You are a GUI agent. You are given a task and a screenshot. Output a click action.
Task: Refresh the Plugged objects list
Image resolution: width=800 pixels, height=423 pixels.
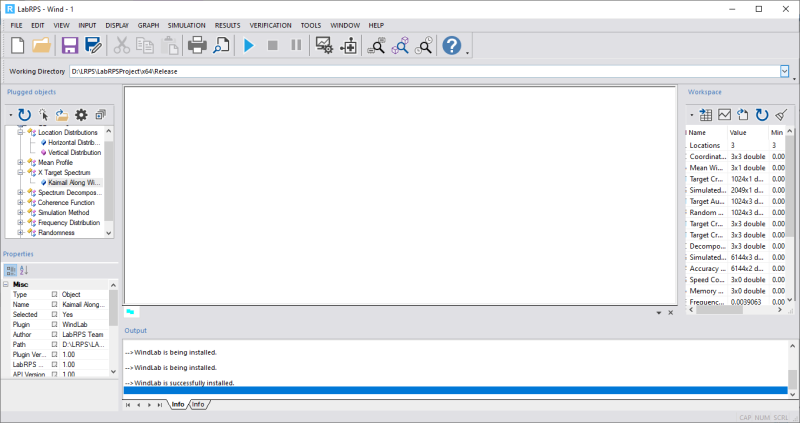pos(24,115)
